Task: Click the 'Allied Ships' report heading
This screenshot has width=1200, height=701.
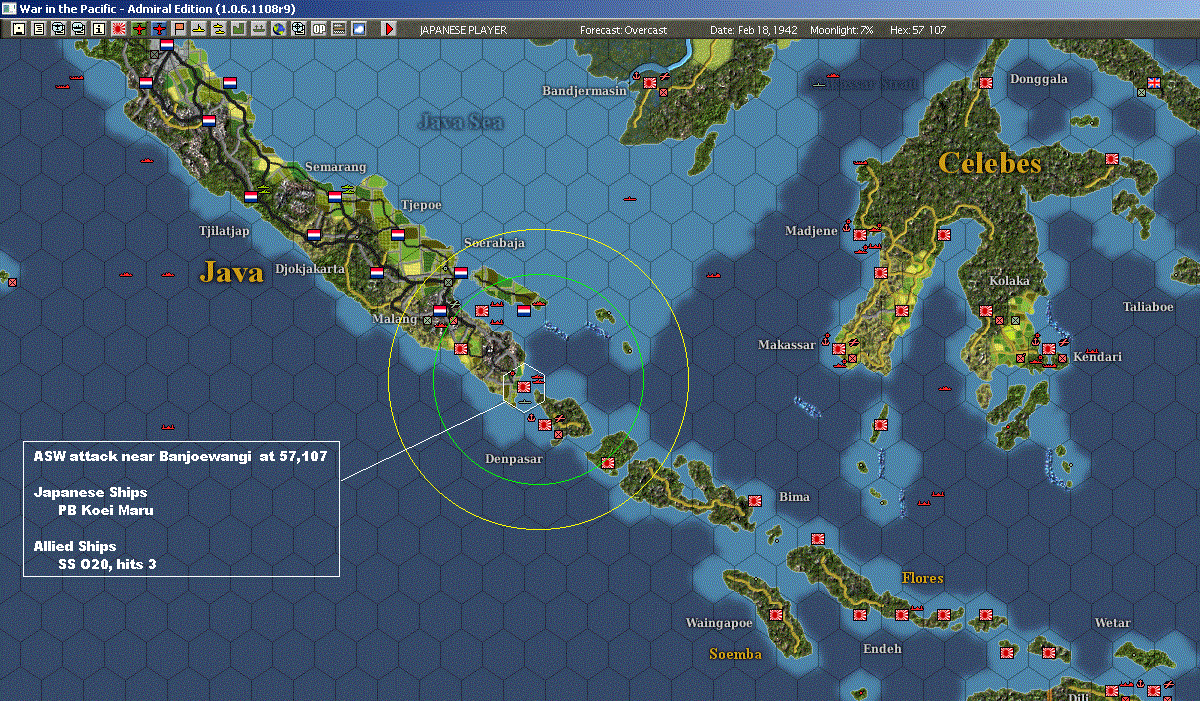Action: pos(74,546)
